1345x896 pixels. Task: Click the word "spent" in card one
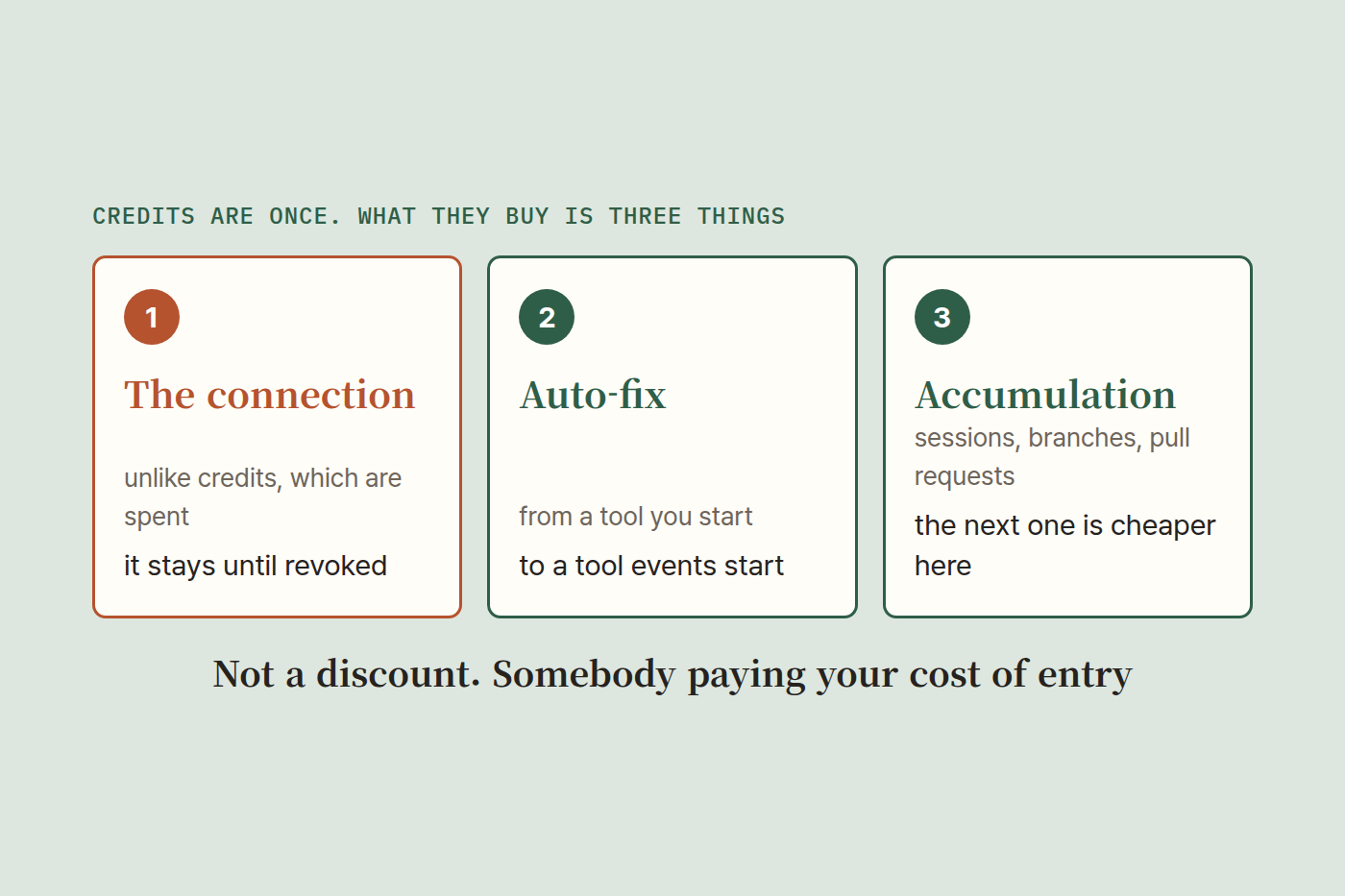click(x=157, y=517)
